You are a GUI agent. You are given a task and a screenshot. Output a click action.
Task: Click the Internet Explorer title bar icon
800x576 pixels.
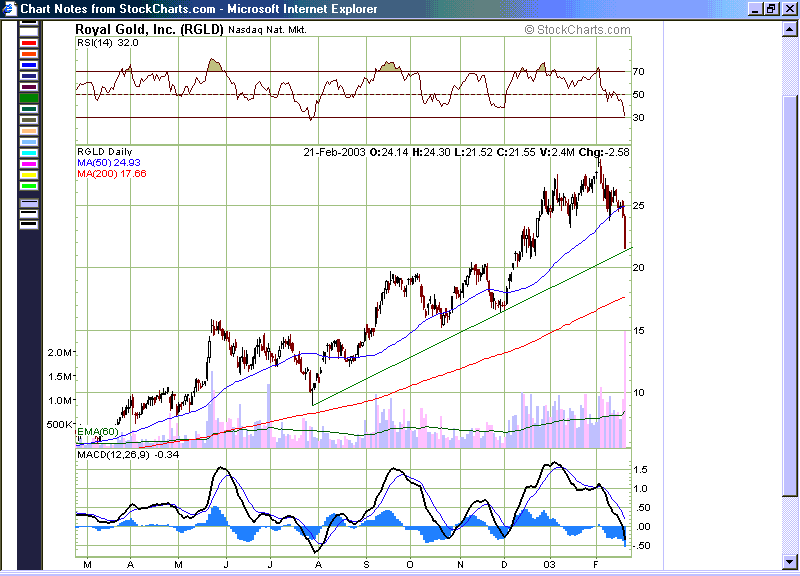(x=10, y=9)
